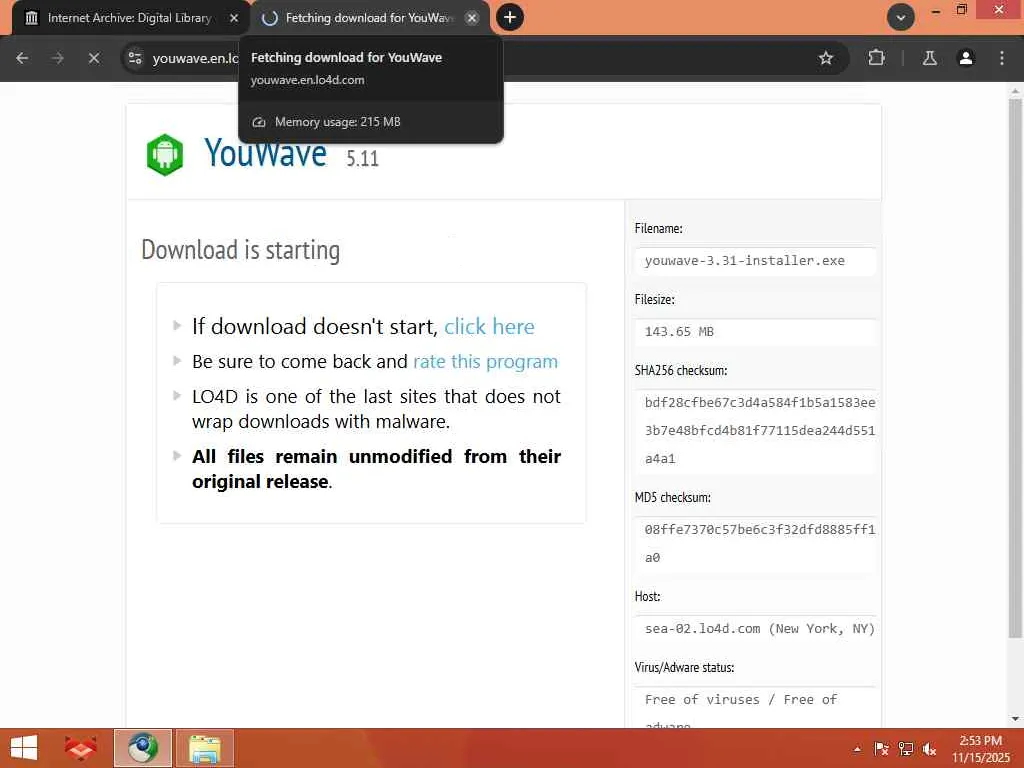Go back to the previous page
This screenshot has height=768, width=1024.
click(22, 58)
